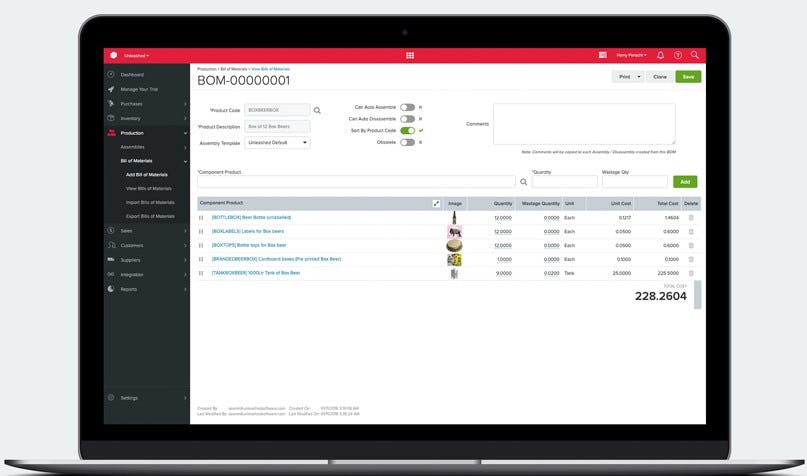Click the Wastage Qty input field
Viewport: 807px width, 476px height.
[635, 182]
